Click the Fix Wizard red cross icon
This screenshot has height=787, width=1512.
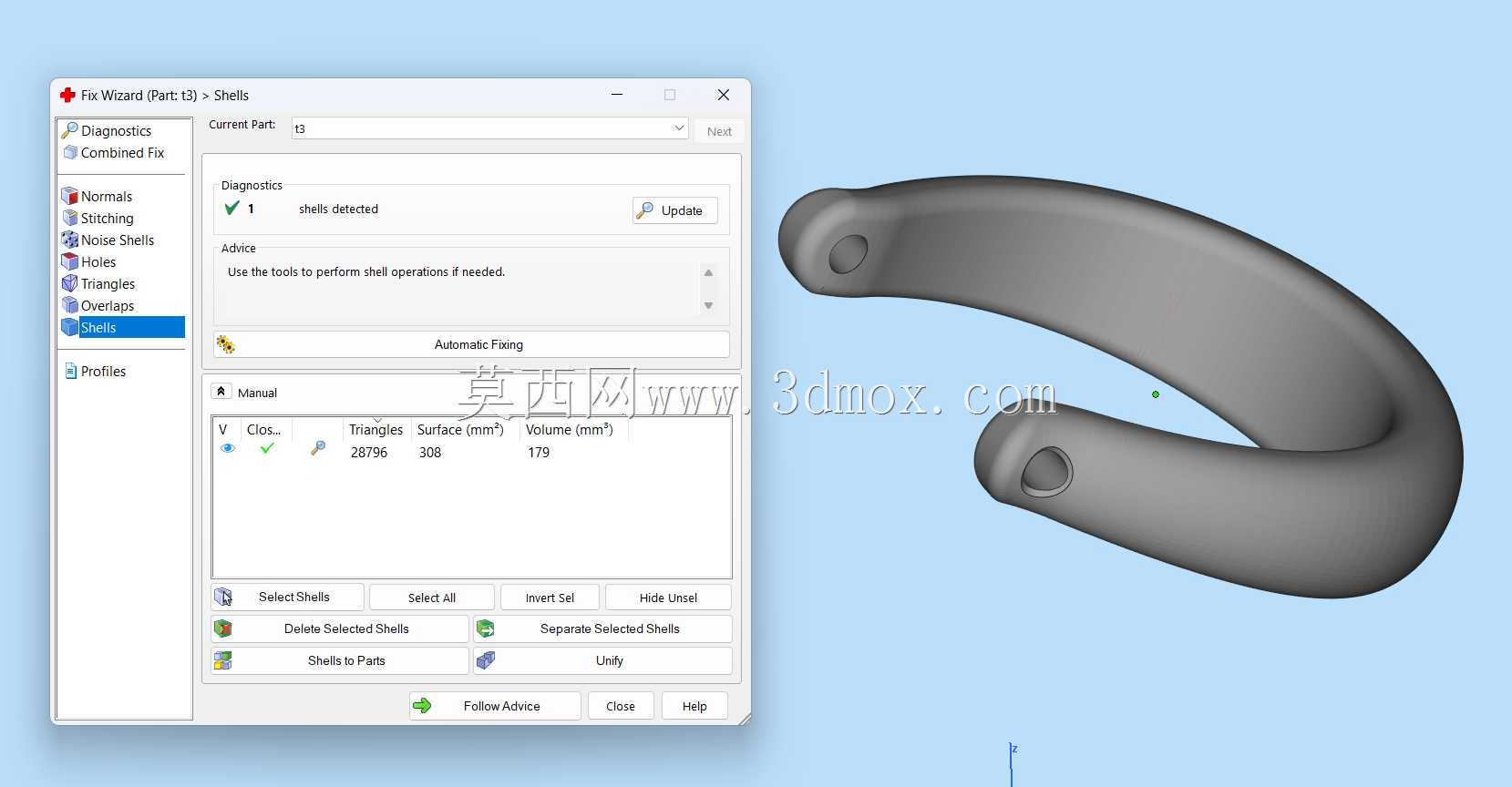pos(67,95)
